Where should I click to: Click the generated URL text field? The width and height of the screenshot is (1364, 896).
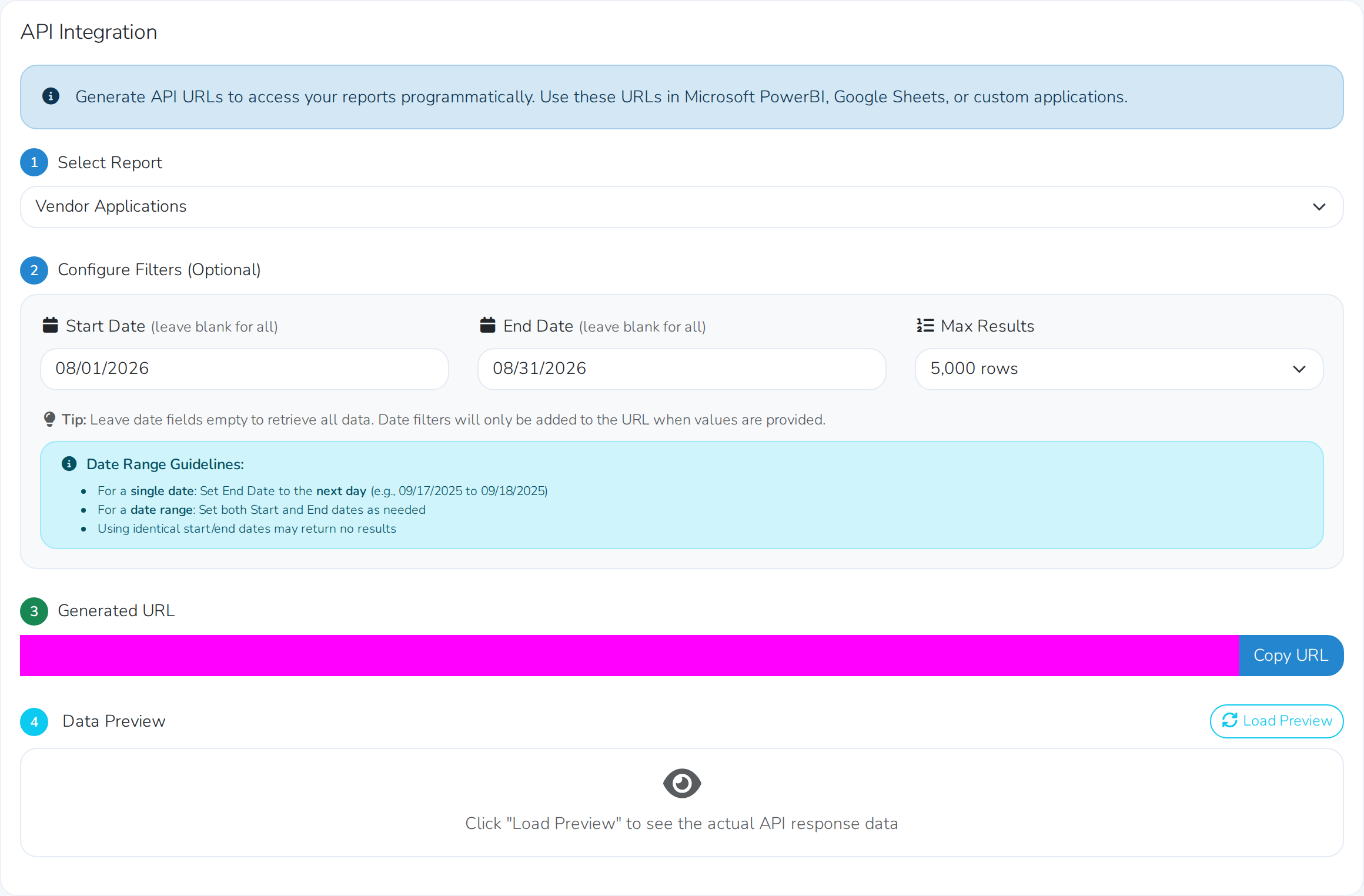[x=630, y=656]
